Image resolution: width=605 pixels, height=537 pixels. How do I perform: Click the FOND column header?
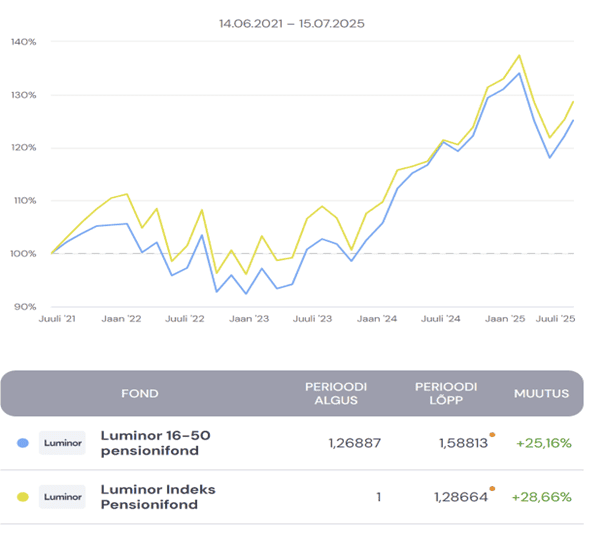(140, 393)
